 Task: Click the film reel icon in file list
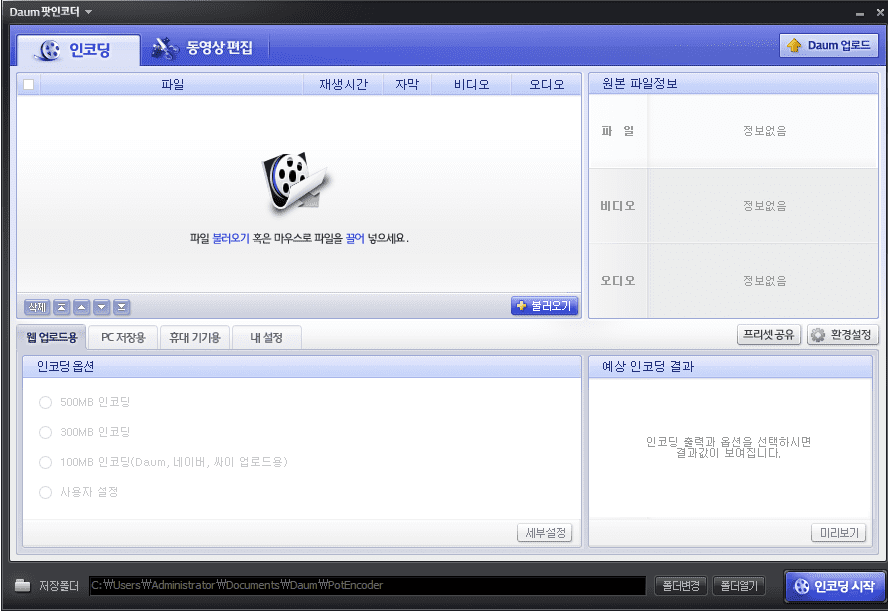295,181
